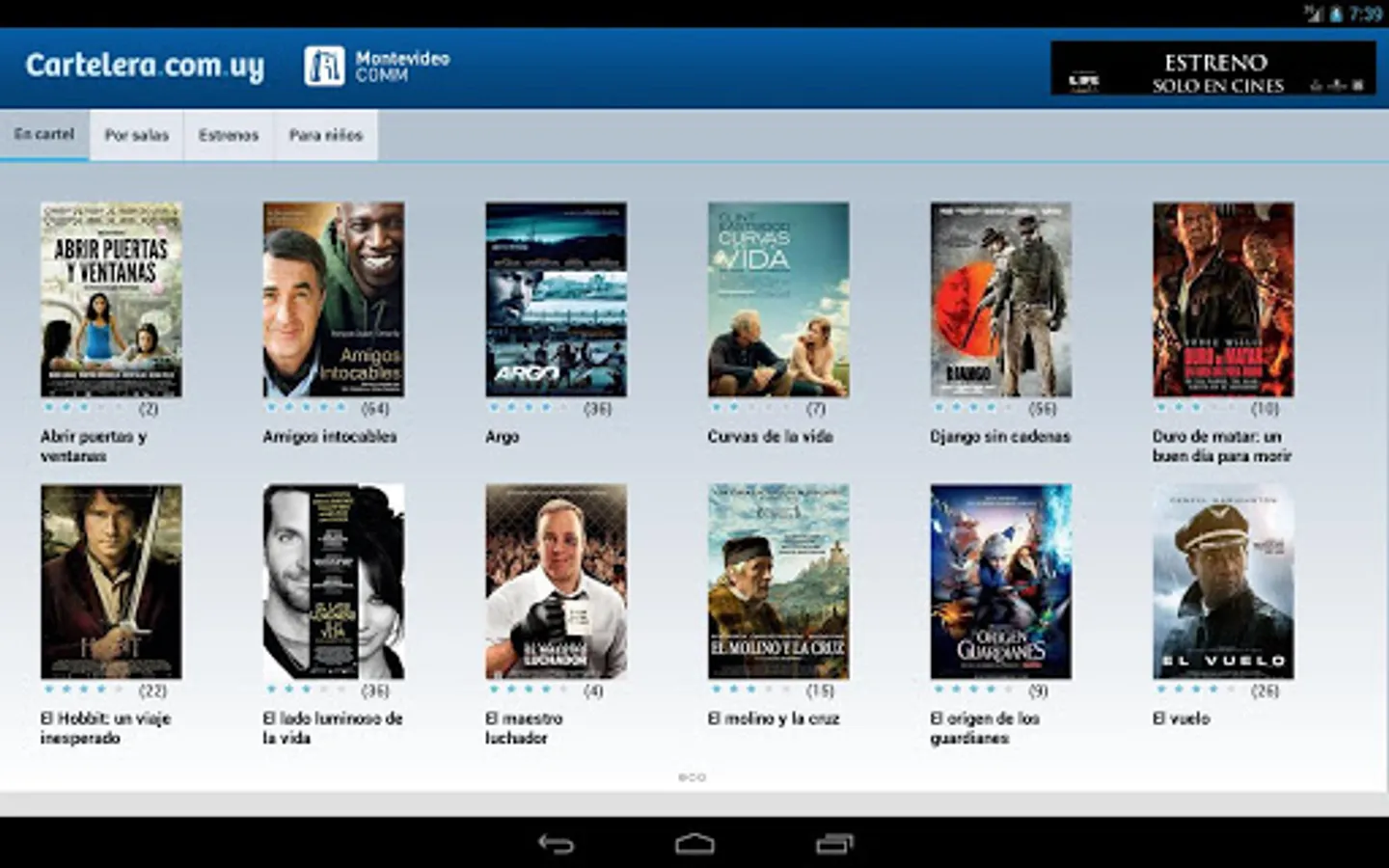Click the title text "El vuelo"
The image size is (1389, 868).
pyautogui.click(x=1181, y=719)
